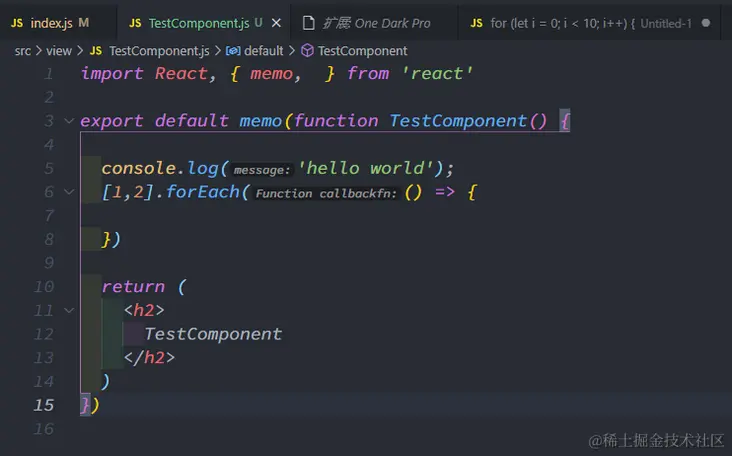Open the src breadcrumb
Viewport: 732px width, 456px height.
[22, 50]
